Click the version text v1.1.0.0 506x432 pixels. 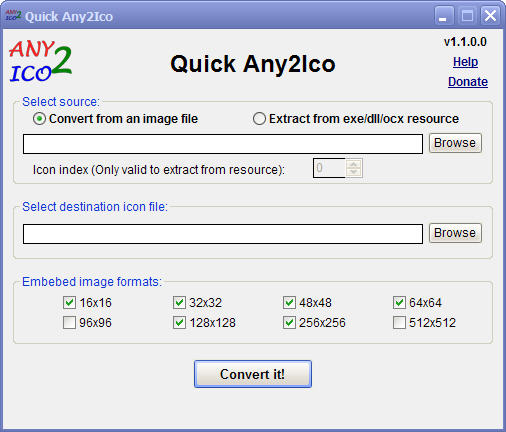(x=465, y=42)
